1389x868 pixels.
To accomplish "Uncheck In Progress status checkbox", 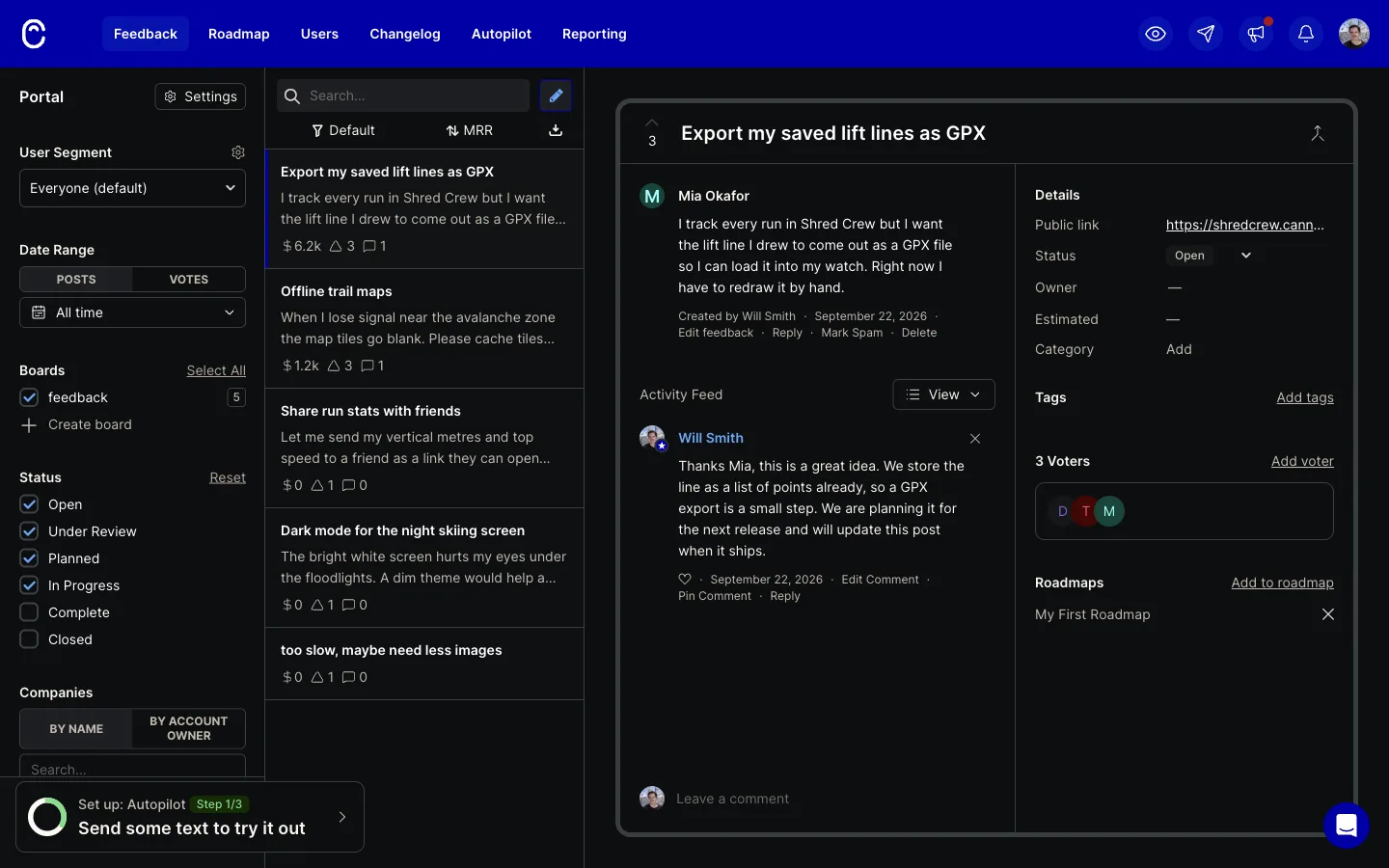I will point(29,585).
